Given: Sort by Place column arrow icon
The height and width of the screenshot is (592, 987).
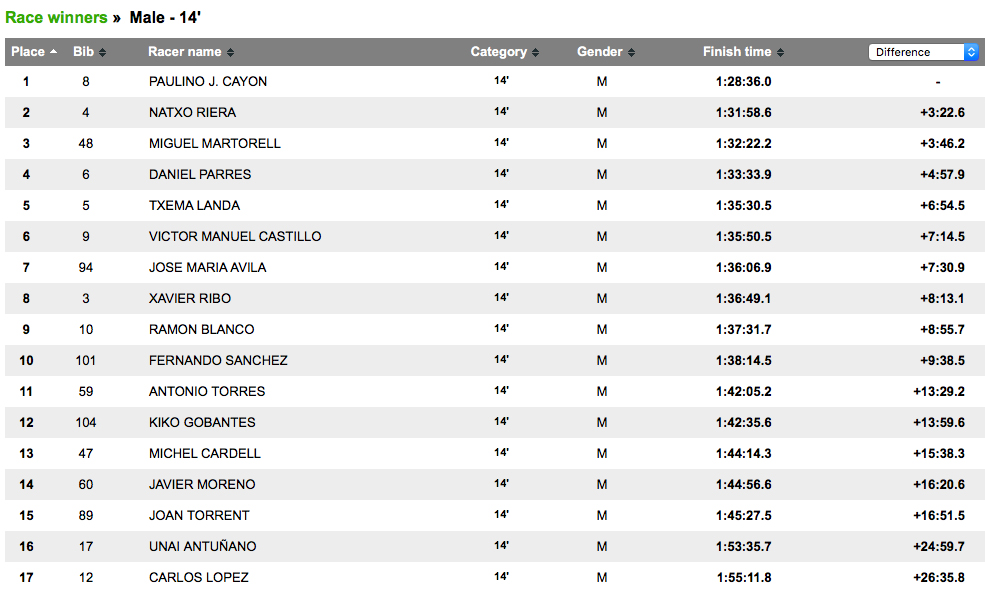Looking at the screenshot, I should (x=54, y=52).
